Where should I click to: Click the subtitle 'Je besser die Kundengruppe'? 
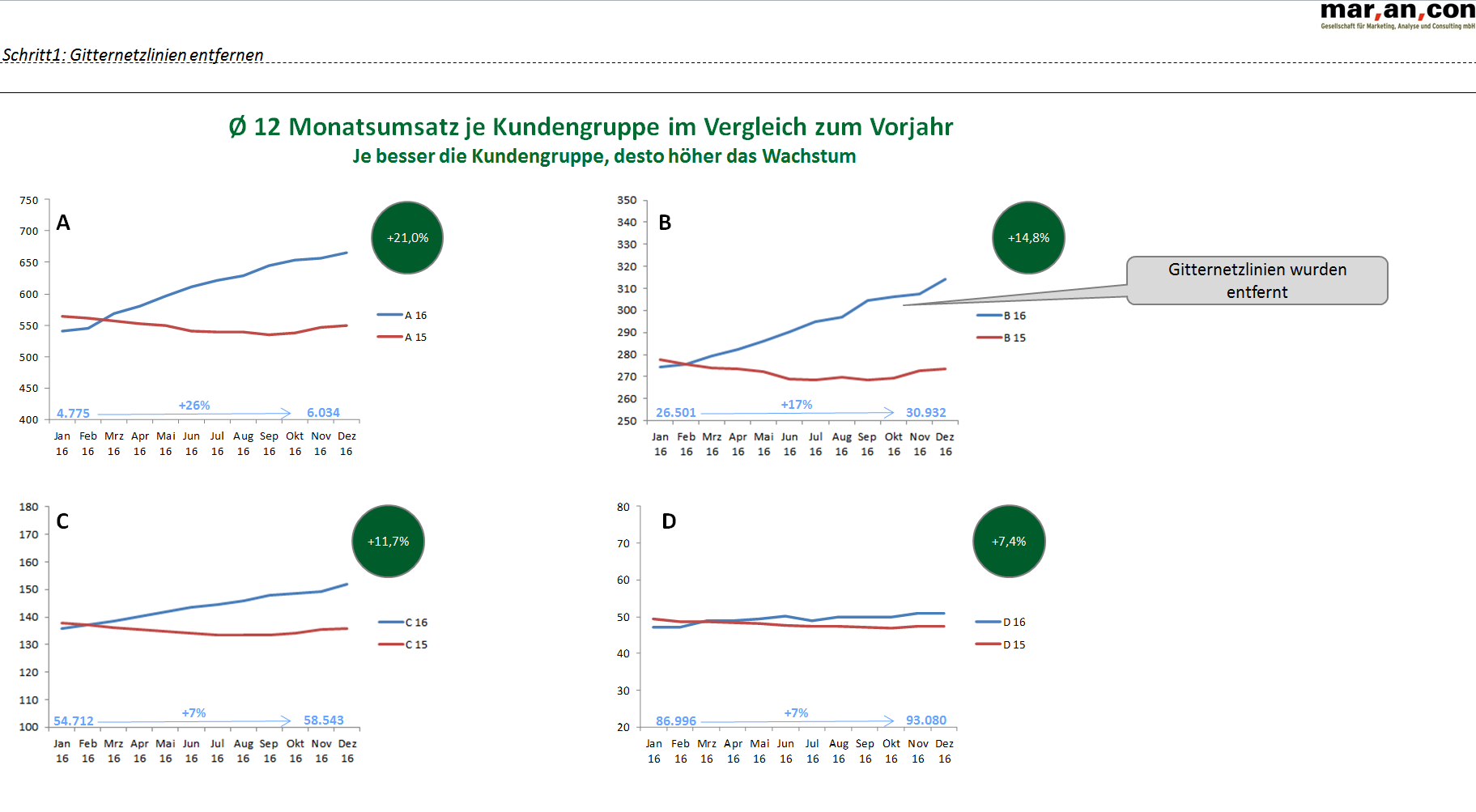pyautogui.click(x=604, y=156)
